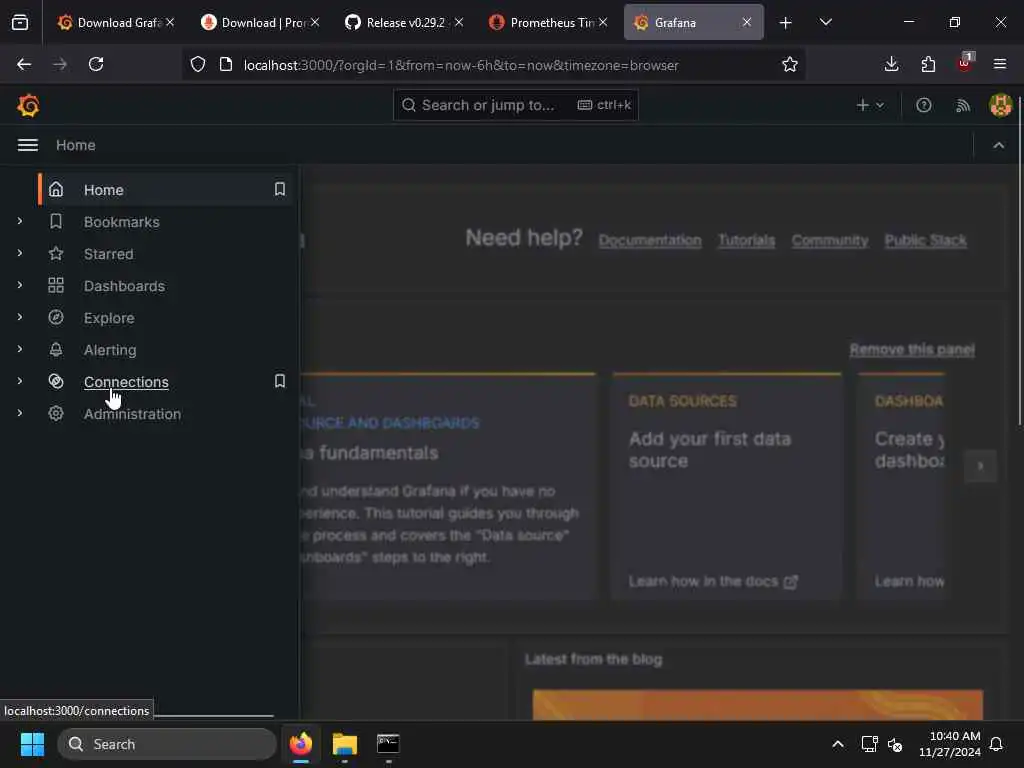Open the Documentation link
Viewport: 1024px width, 768px height.
pos(650,240)
